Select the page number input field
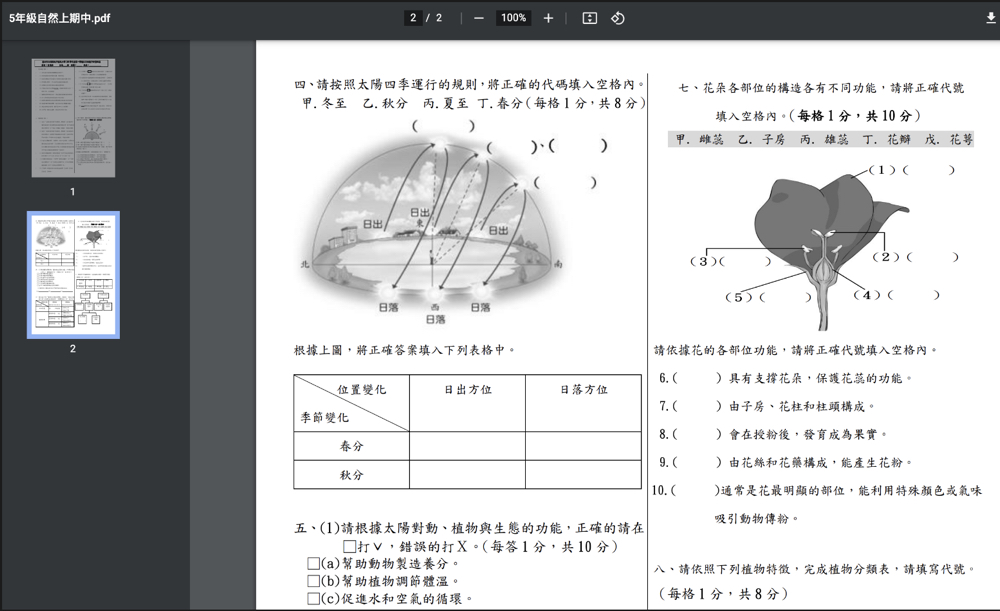This screenshot has height=611, width=1000. coord(414,18)
